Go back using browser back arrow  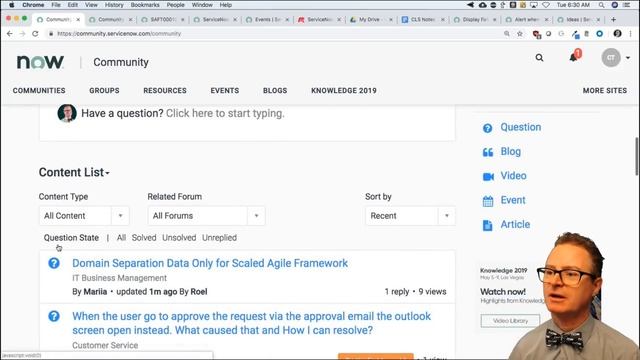coord(9,34)
